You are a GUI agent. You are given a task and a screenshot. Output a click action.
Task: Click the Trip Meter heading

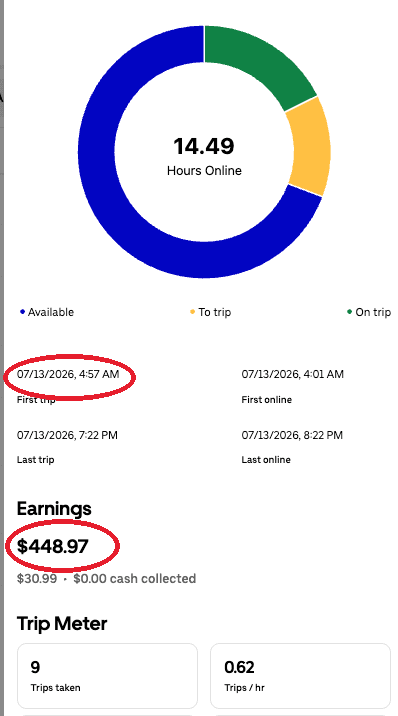[x=62, y=623]
